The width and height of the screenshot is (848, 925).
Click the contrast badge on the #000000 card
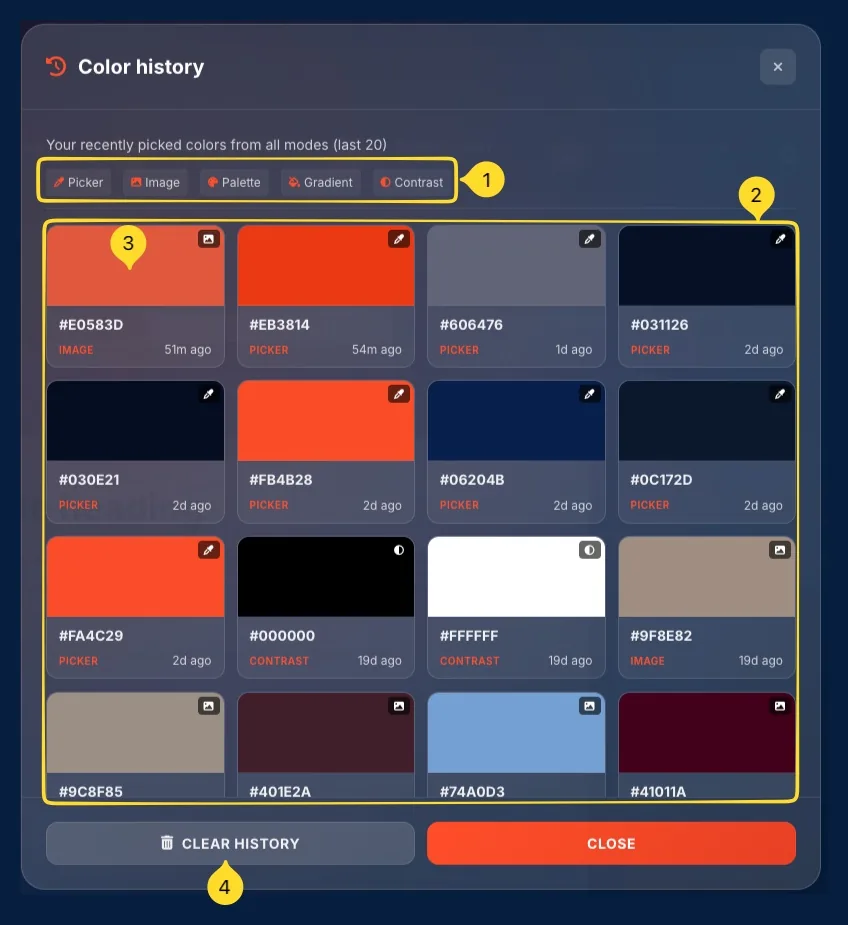coord(399,549)
